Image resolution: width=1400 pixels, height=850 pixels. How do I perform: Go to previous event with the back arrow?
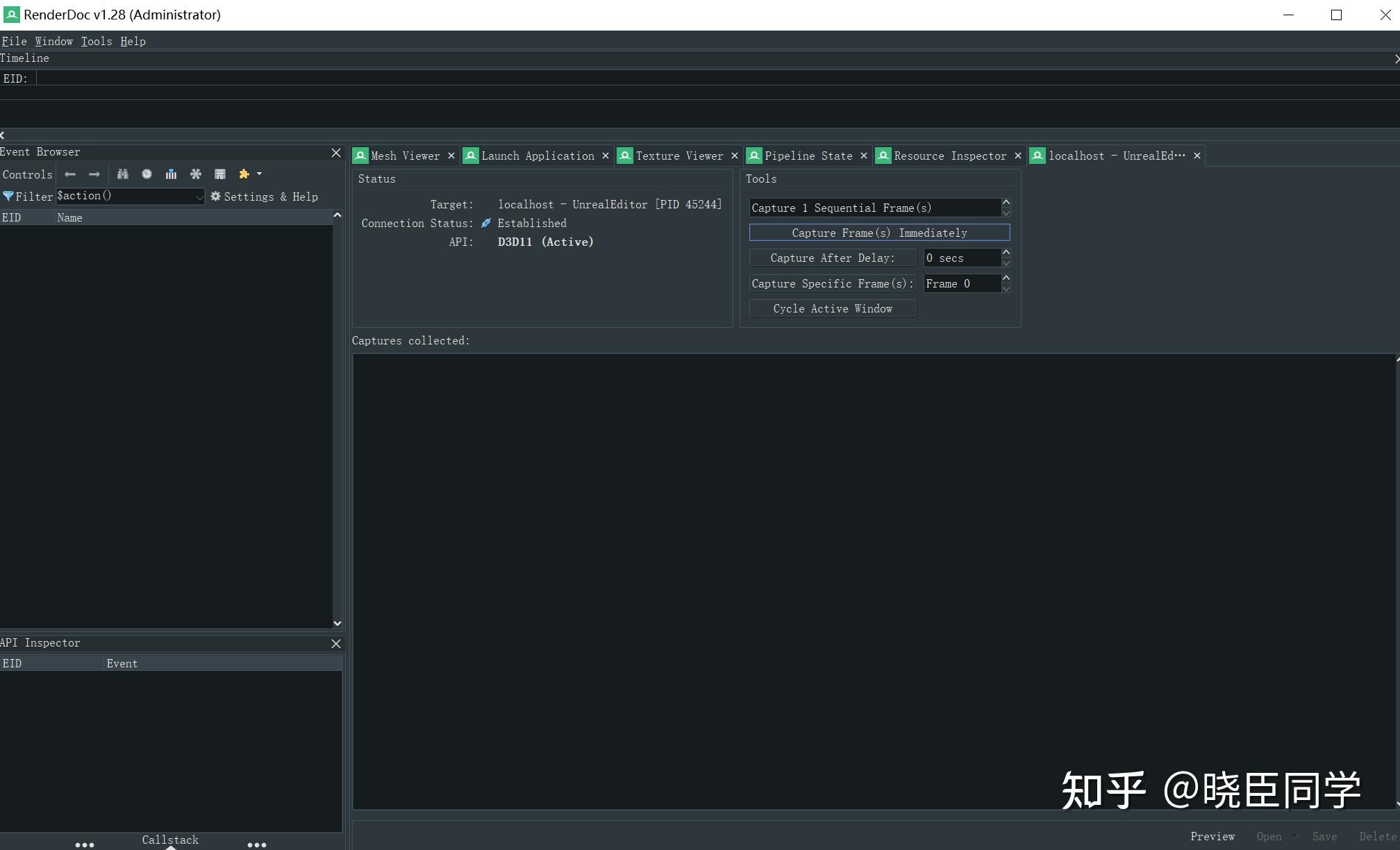coord(70,174)
